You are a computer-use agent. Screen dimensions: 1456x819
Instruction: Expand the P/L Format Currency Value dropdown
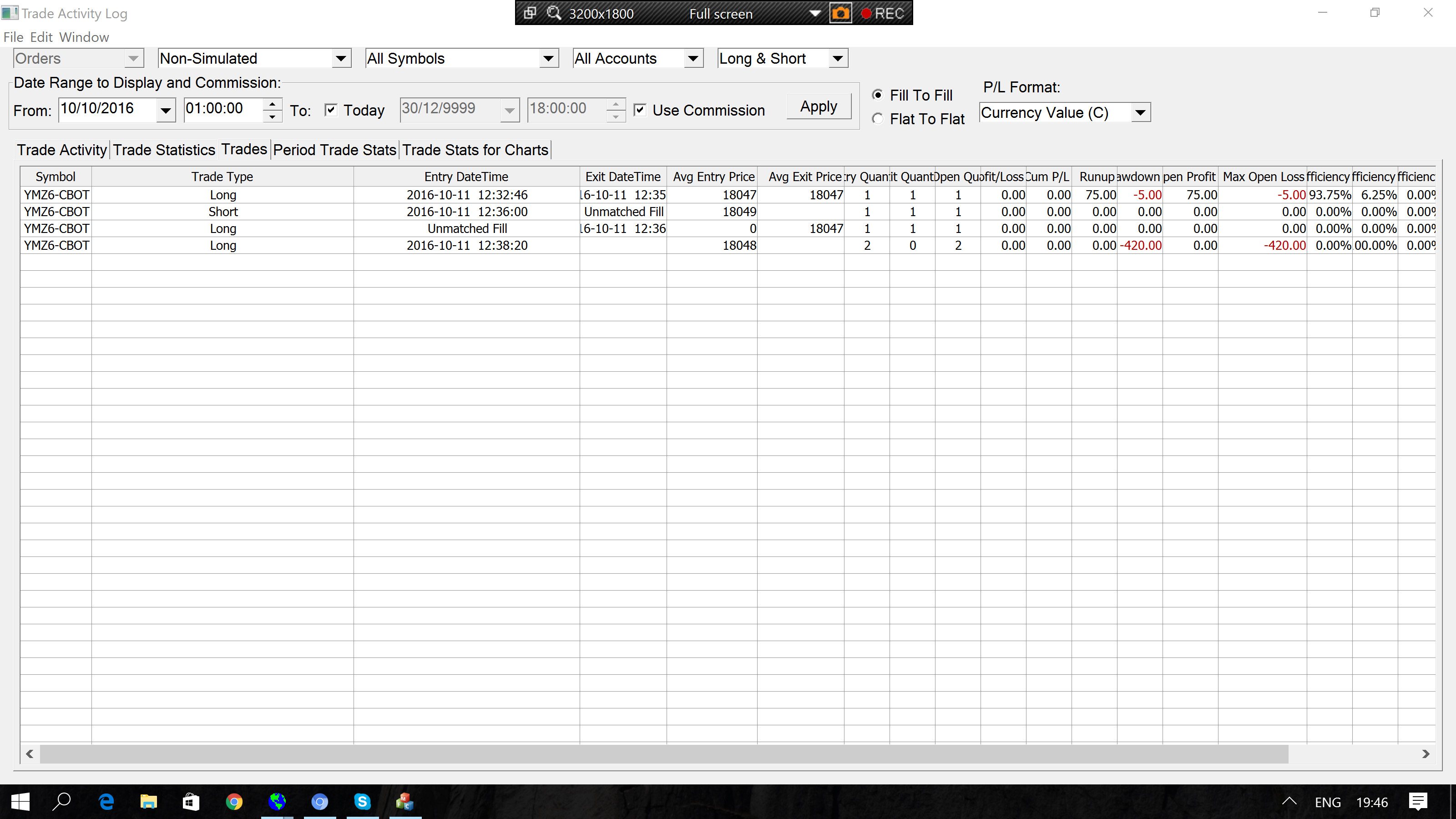[1140, 112]
